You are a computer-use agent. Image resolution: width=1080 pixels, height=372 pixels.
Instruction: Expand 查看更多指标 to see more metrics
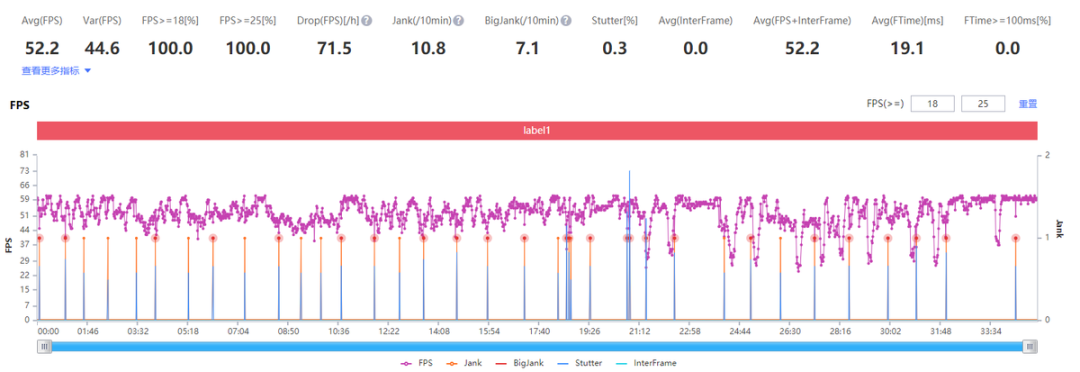tap(56, 70)
